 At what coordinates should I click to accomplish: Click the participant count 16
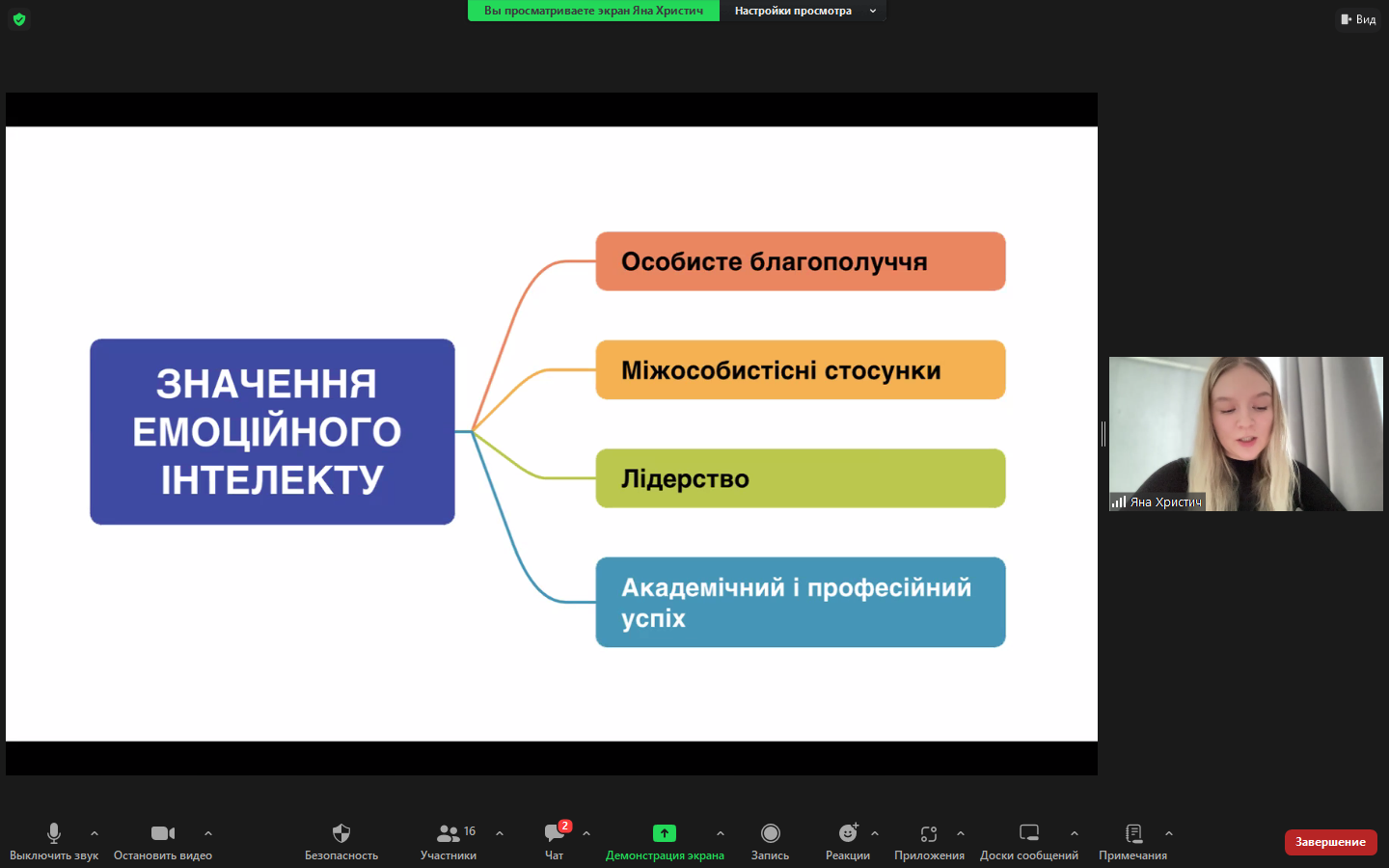(470, 831)
